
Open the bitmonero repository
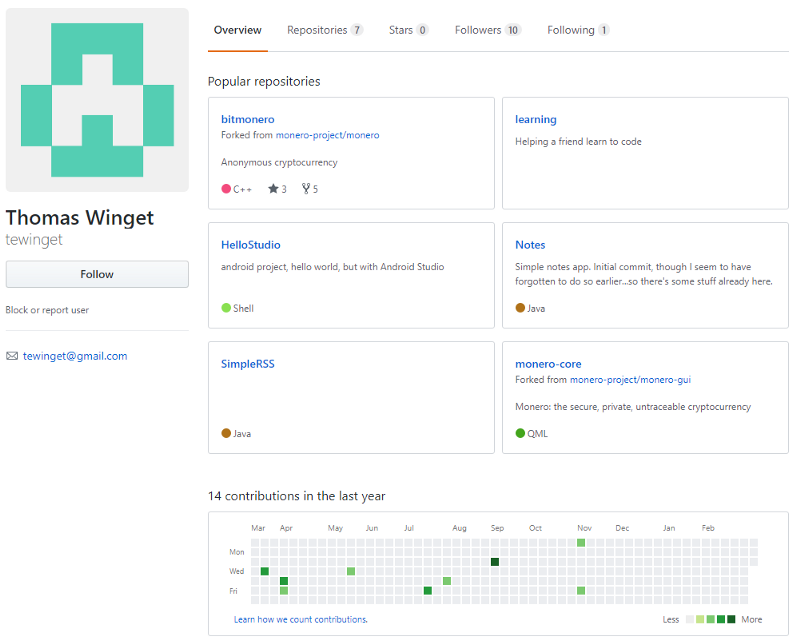tap(247, 119)
